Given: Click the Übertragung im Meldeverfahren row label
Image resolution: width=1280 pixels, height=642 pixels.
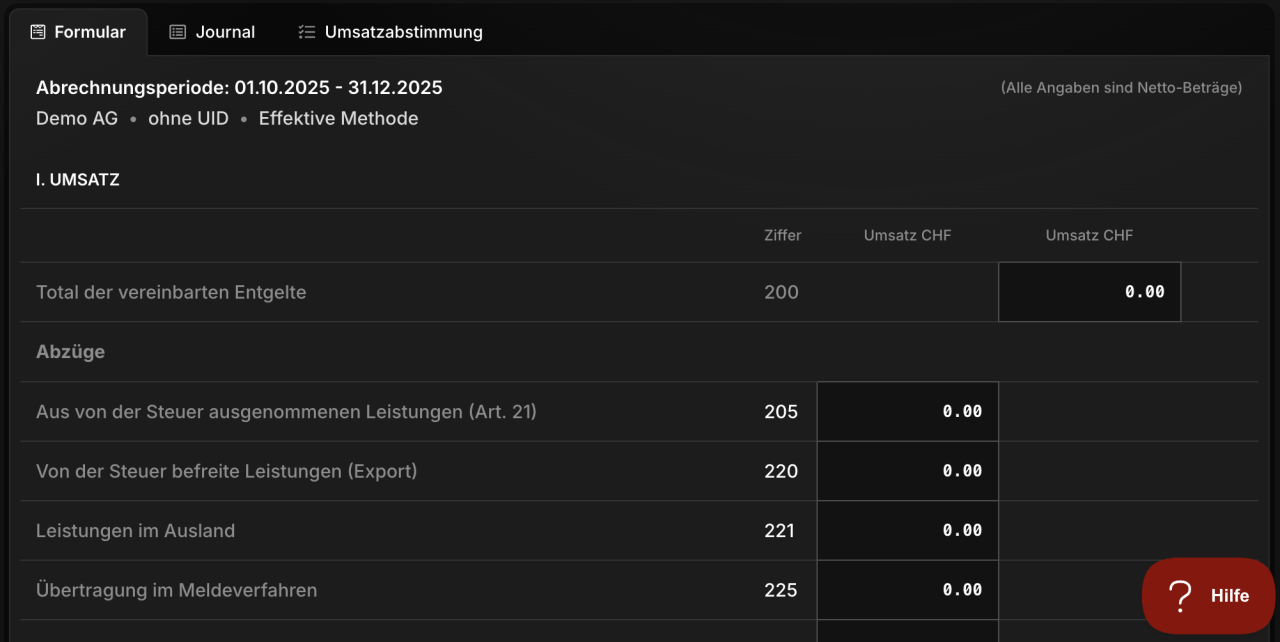Looking at the screenshot, I should click(x=176, y=590).
